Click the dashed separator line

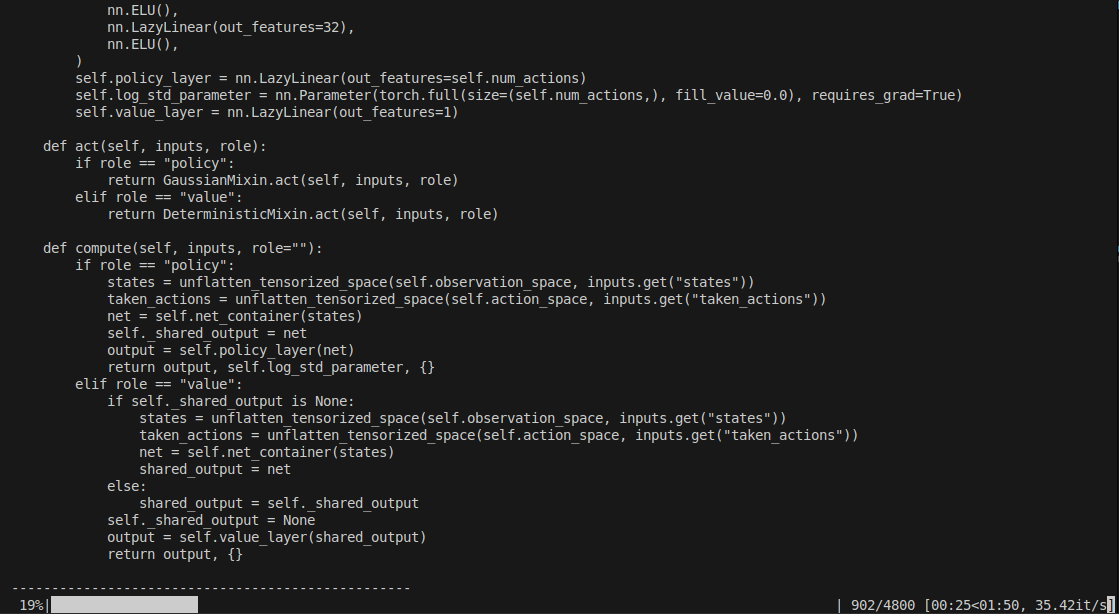(211, 588)
